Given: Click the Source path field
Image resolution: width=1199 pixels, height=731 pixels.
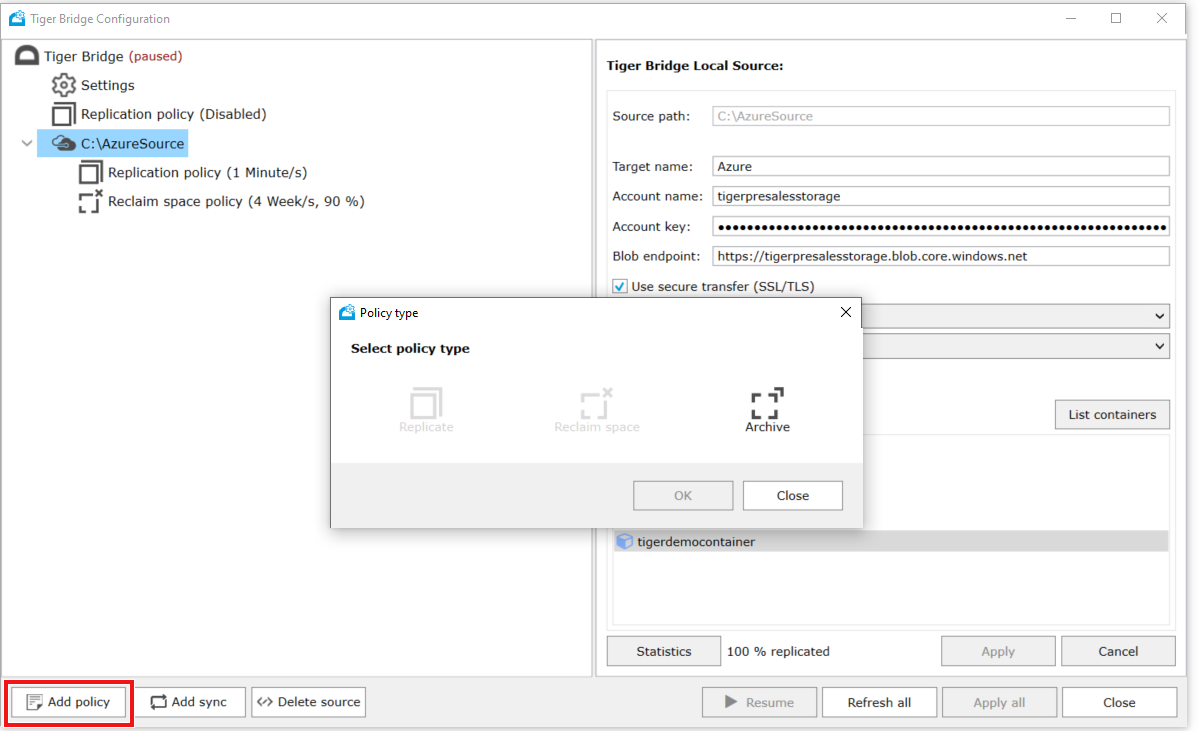Looking at the screenshot, I should (x=941, y=116).
